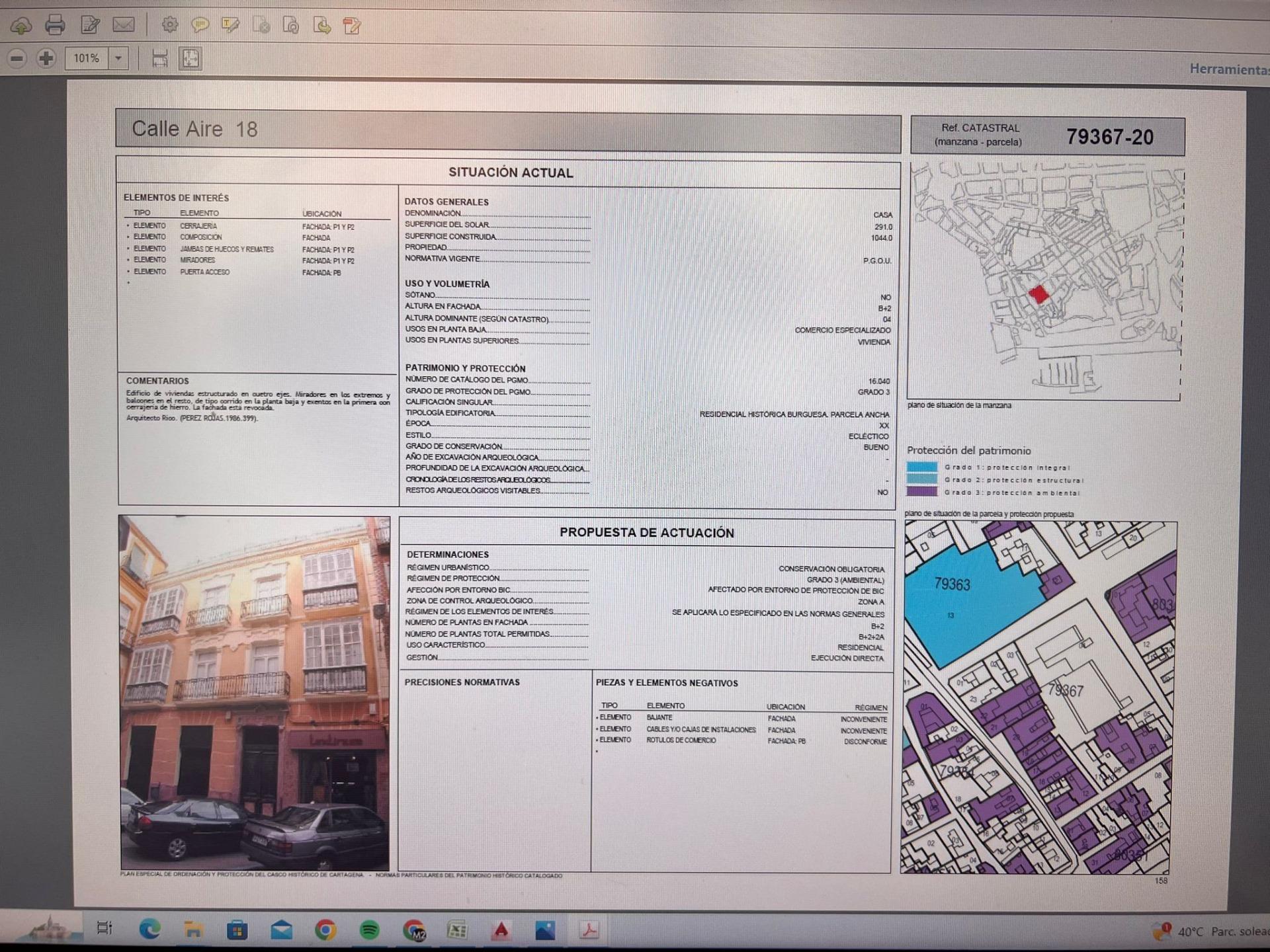
Task: Click the Grado 1 cyan legend swatch
Action: click(921, 467)
